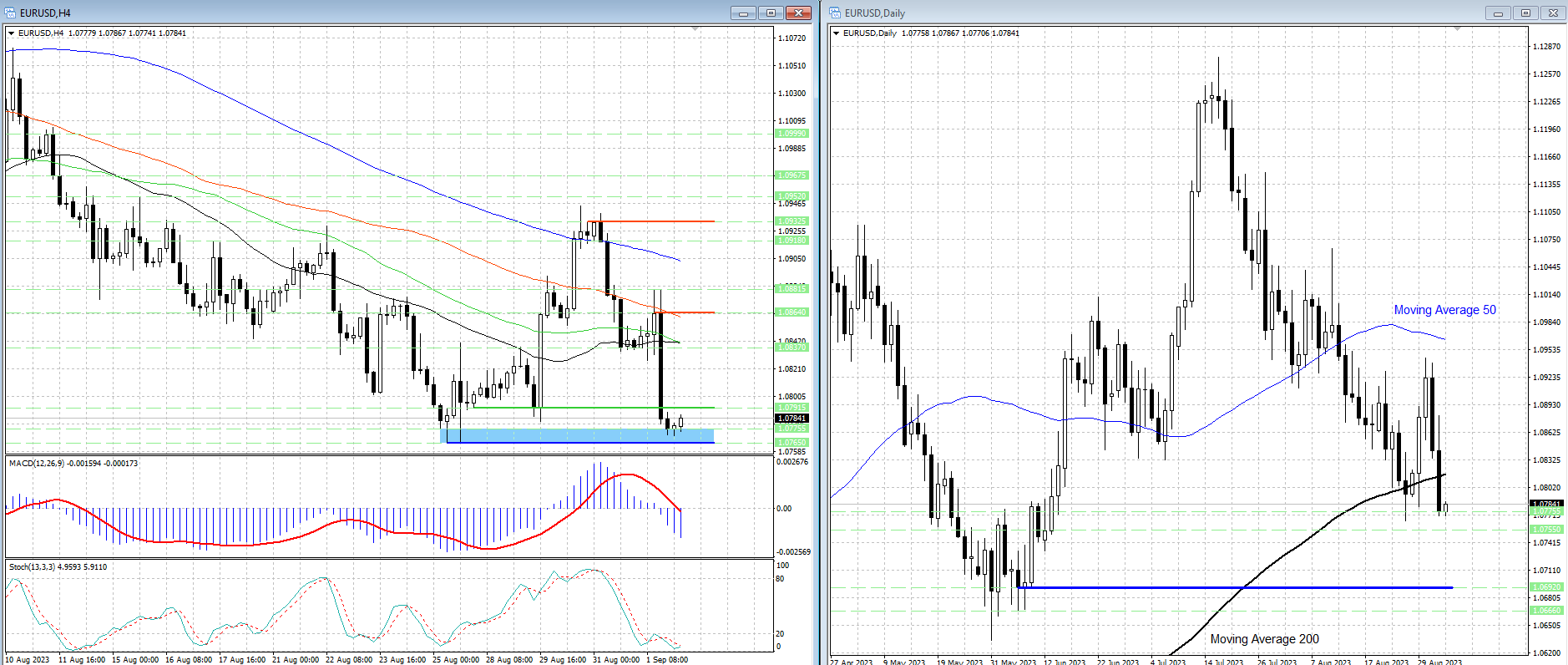Minimize the EURUSD,H4 chart window

point(742,13)
